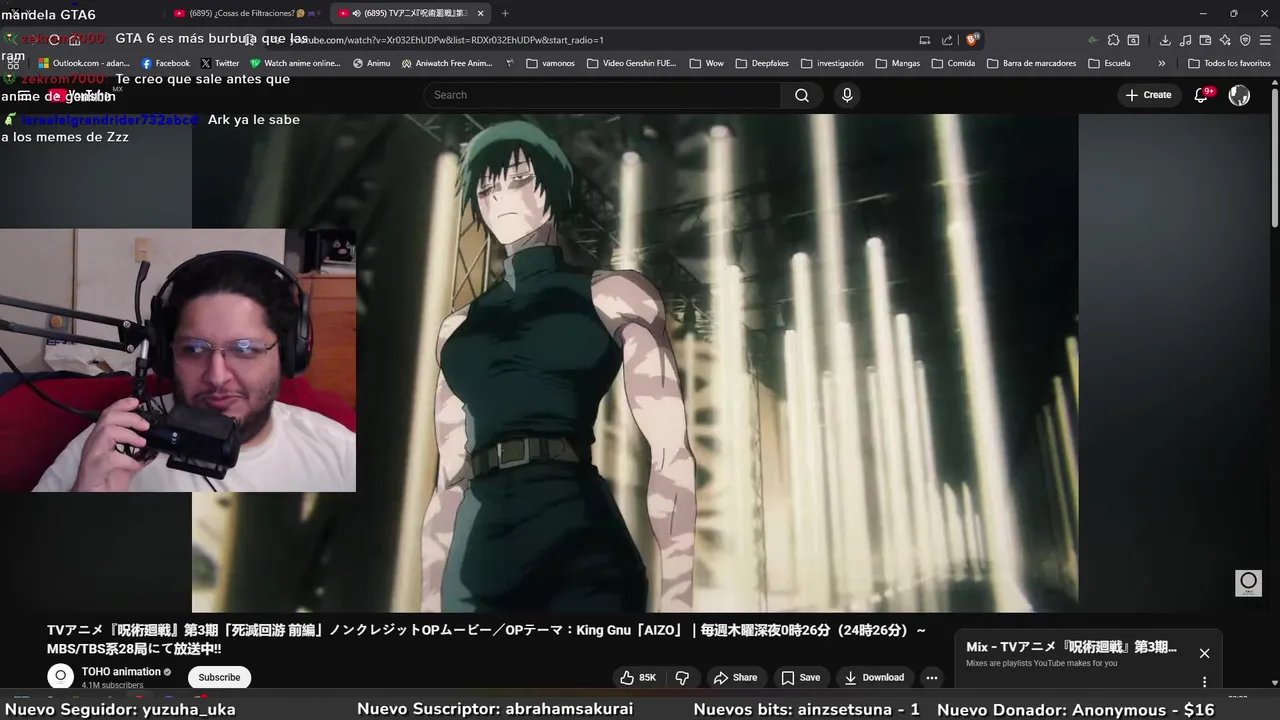Screen dimensions: 1280x720
Task: Expand the Comida bookmark folder
Action: point(953,63)
